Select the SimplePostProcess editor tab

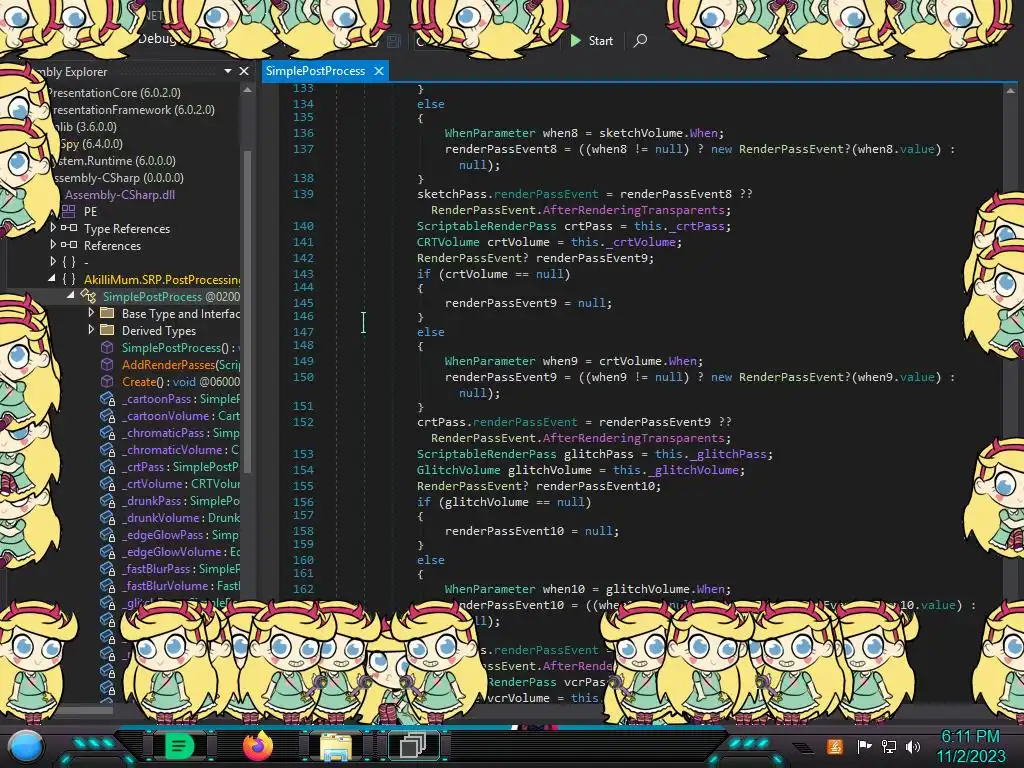315,71
